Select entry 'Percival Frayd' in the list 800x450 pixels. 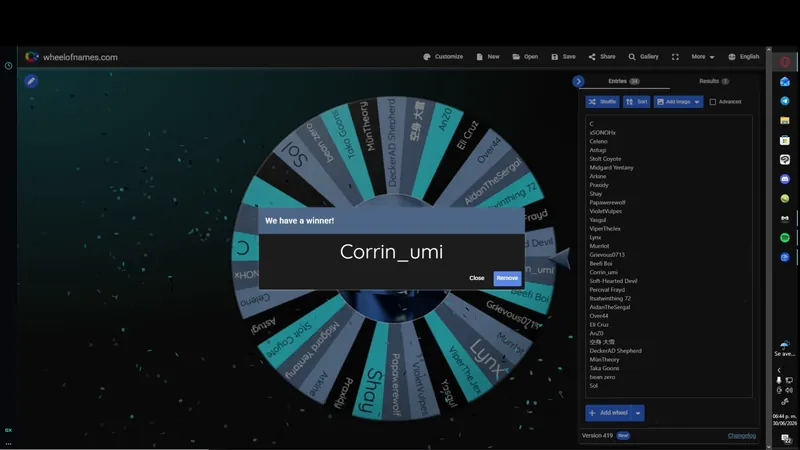[607, 289]
